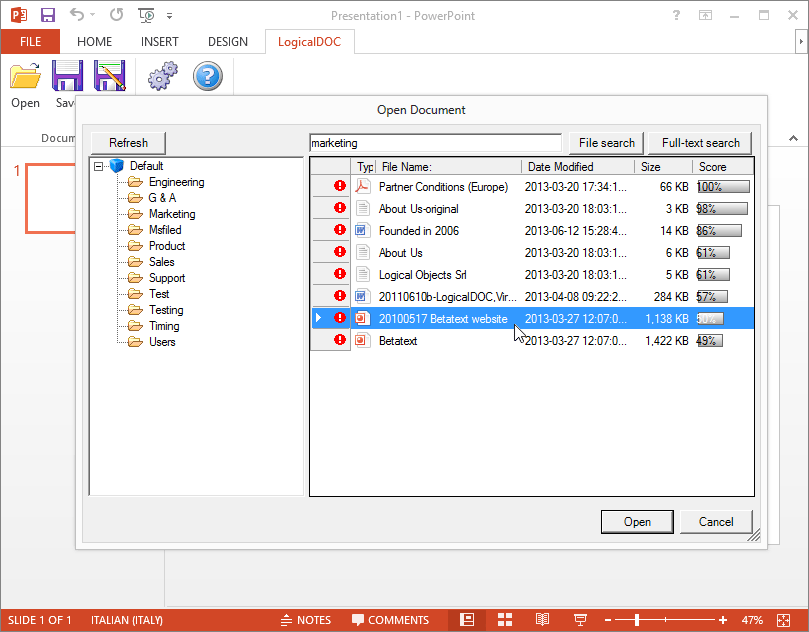Open the FILE tab
Image resolution: width=809 pixels, height=632 pixels.
(30, 42)
